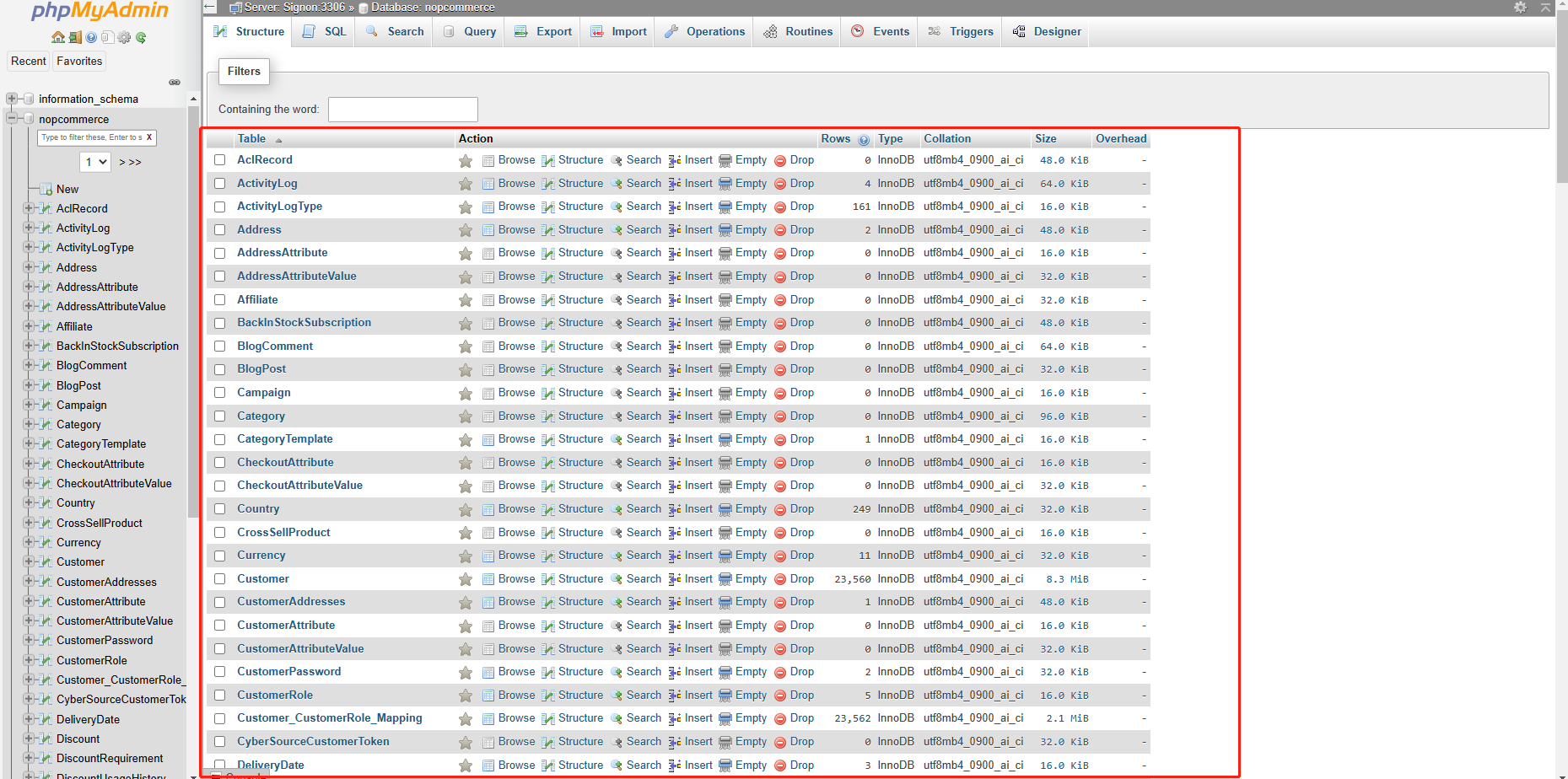
Task: Log out using the exit door icon
Action: [75, 37]
